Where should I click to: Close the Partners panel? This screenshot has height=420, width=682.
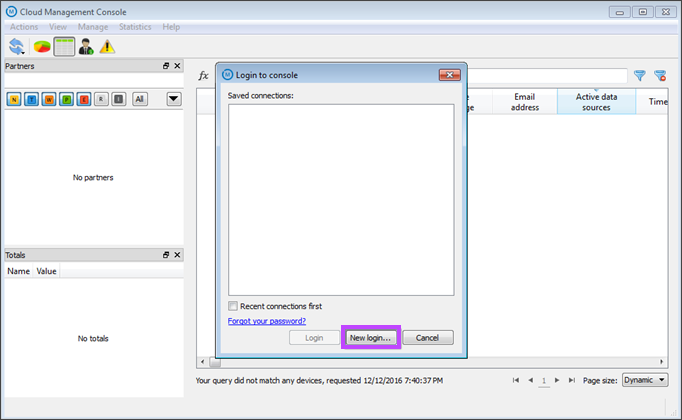(x=177, y=66)
